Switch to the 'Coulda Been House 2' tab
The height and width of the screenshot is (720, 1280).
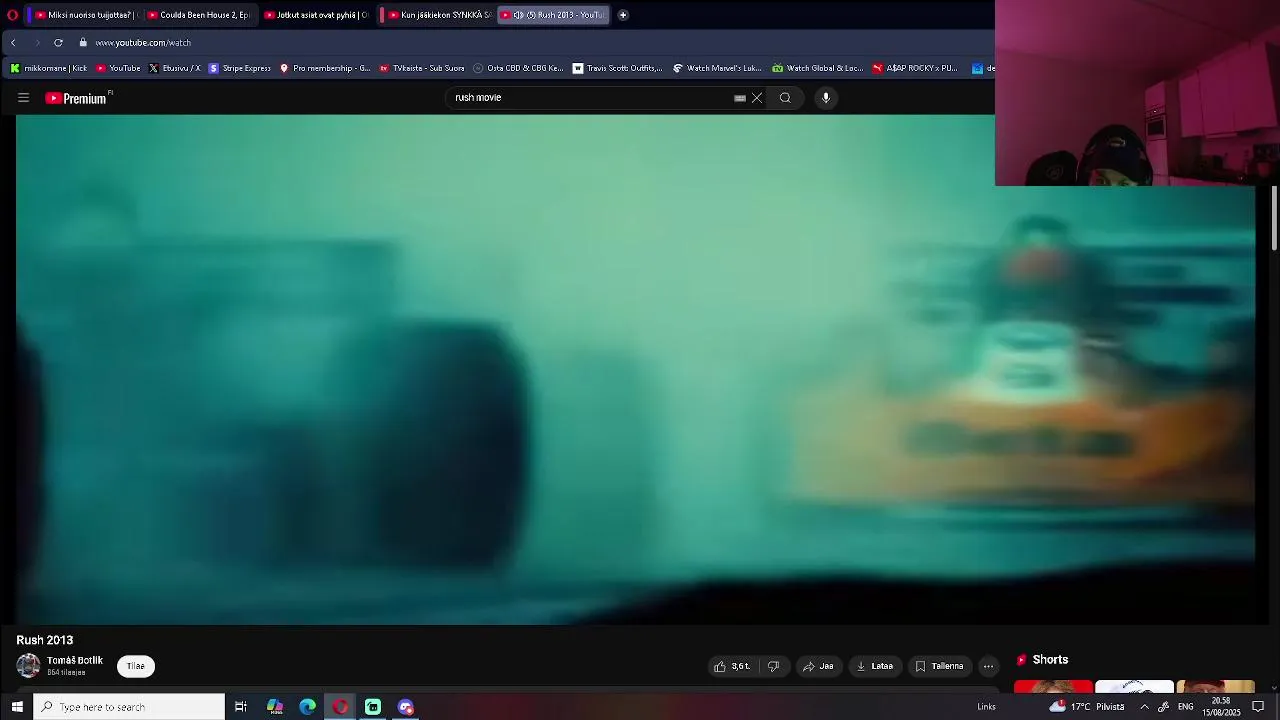point(199,15)
